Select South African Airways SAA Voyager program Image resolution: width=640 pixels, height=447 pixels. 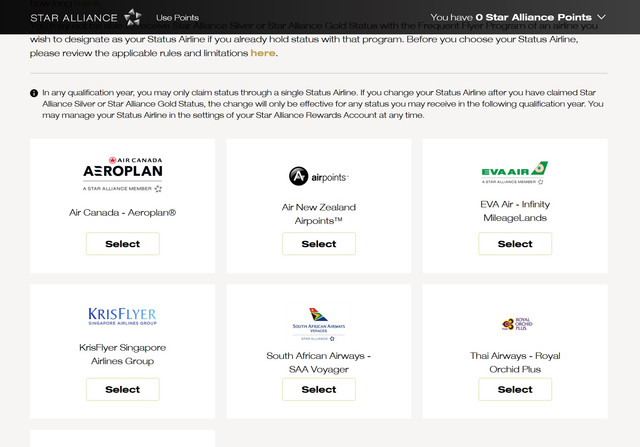pos(319,389)
